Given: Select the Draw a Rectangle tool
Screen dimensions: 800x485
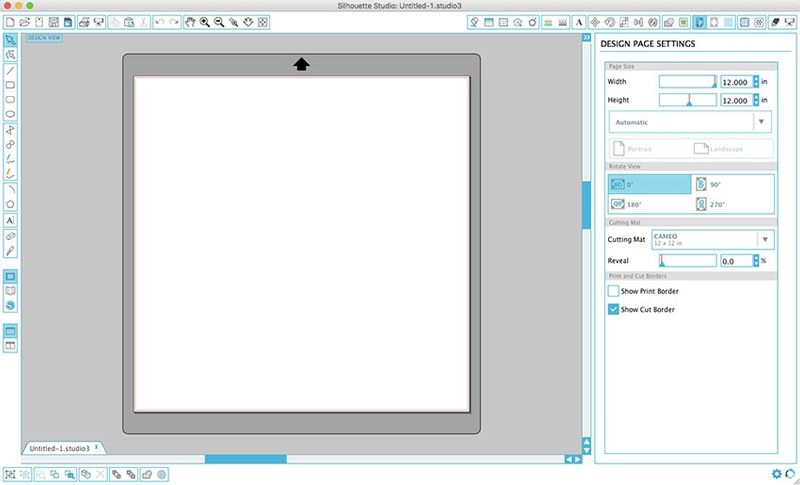Looking at the screenshot, I should (10, 85).
